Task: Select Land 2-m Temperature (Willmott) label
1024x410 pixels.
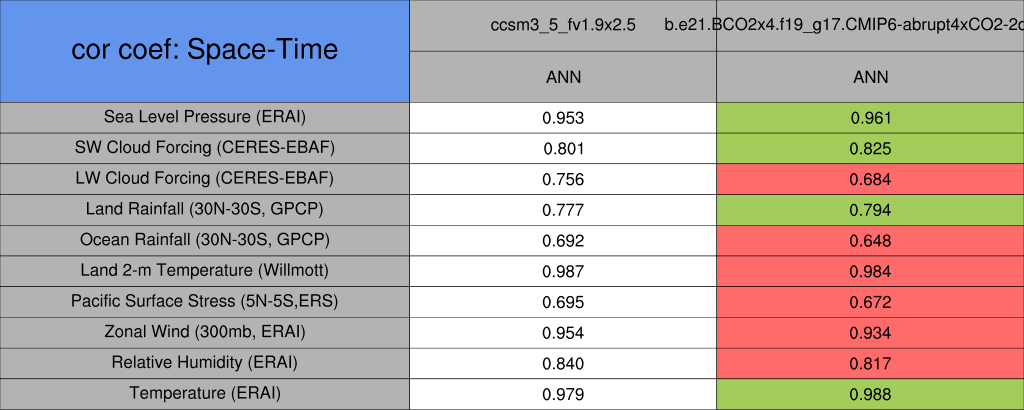Action: (204, 271)
